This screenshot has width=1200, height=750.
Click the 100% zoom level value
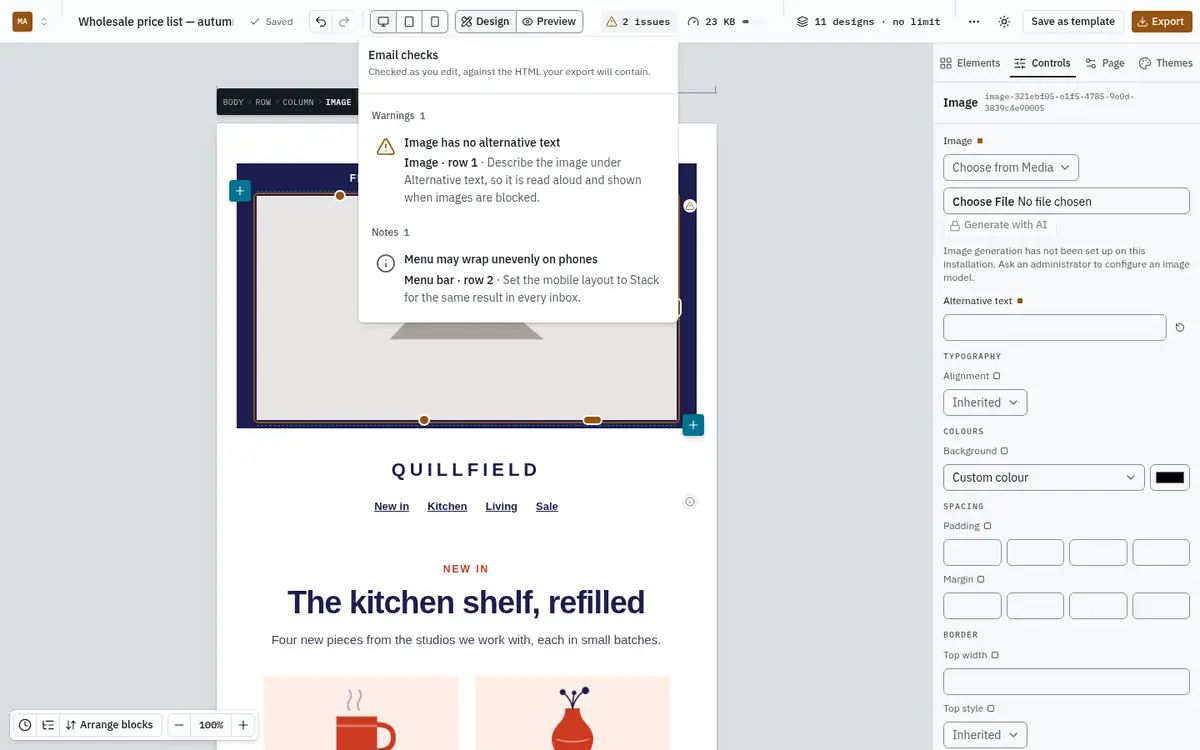211,725
